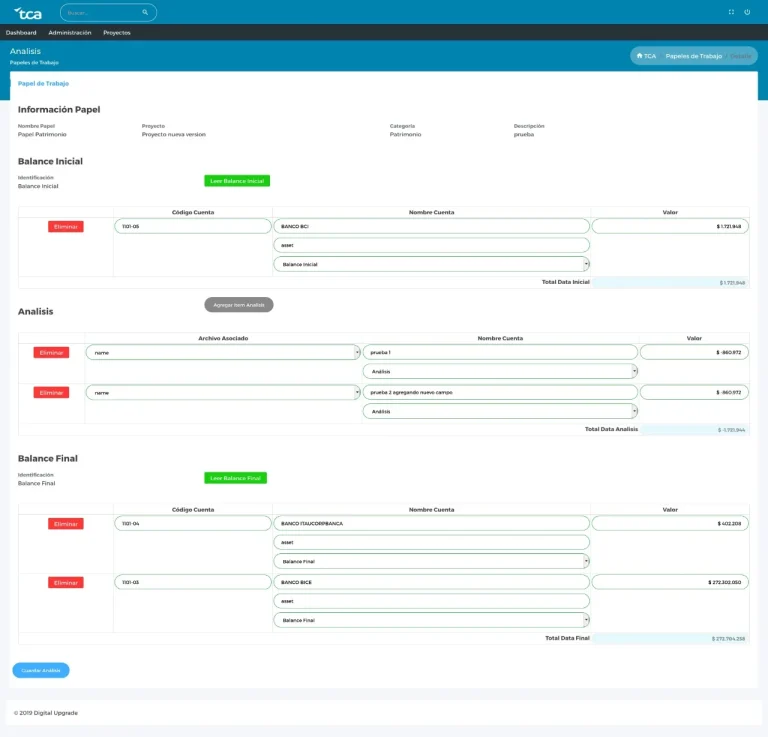Open the Dashboard menu
The width and height of the screenshot is (768, 737).
coord(21,33)
